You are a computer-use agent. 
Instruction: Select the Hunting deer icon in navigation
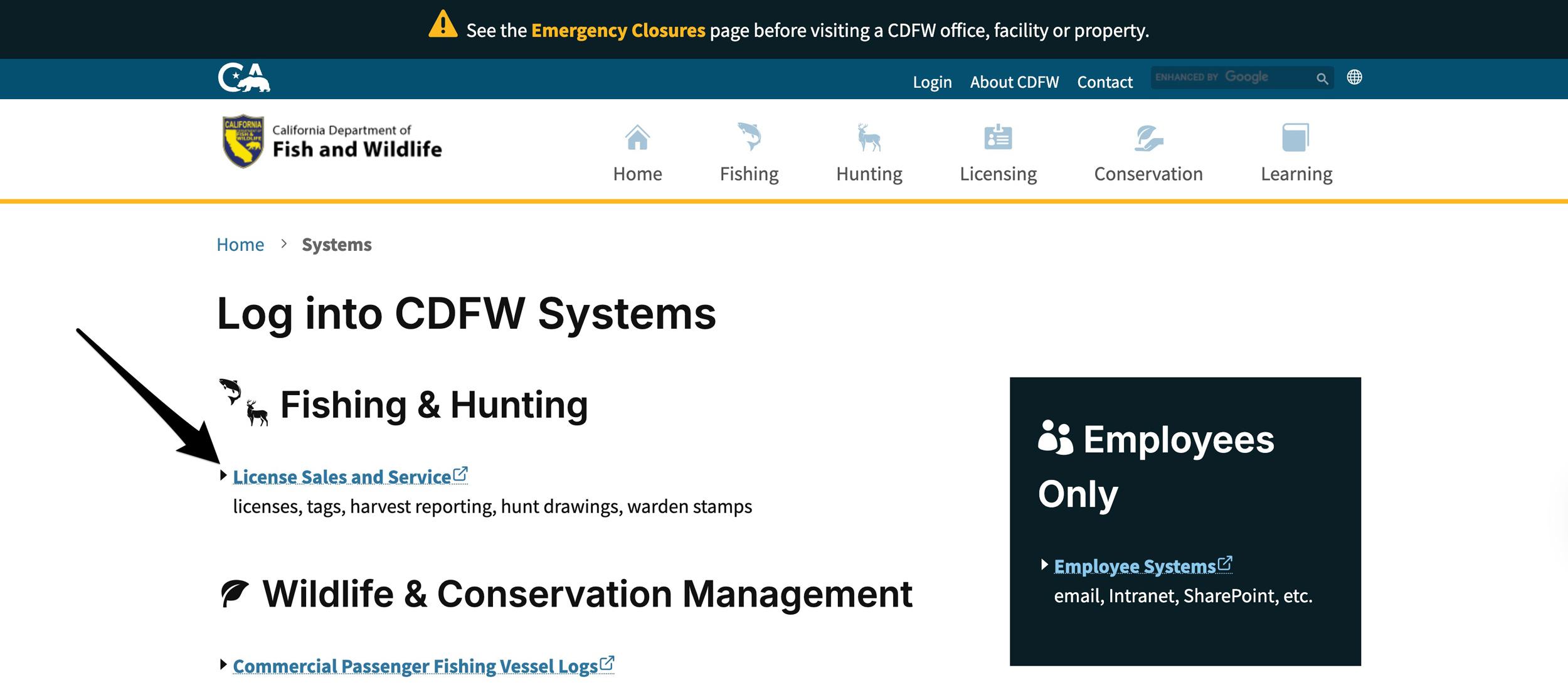pos(869,137)
